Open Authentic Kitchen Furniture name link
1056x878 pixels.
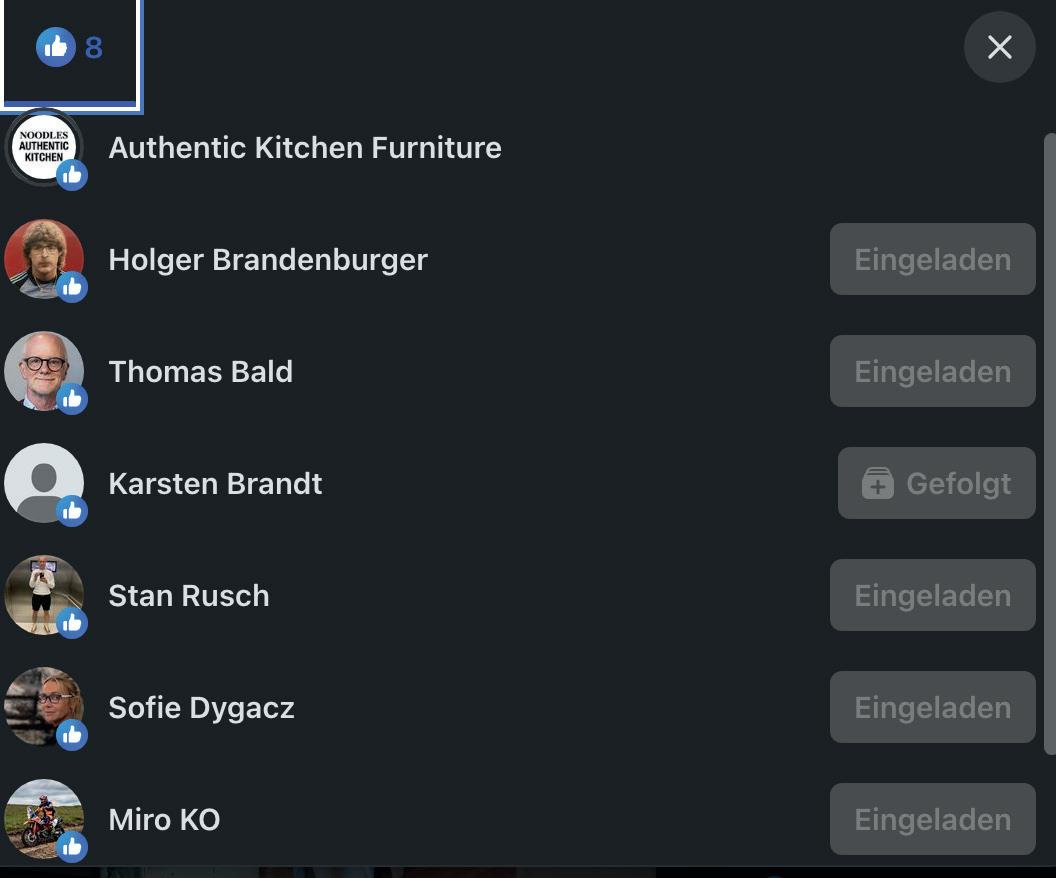(x=305, y=148)
